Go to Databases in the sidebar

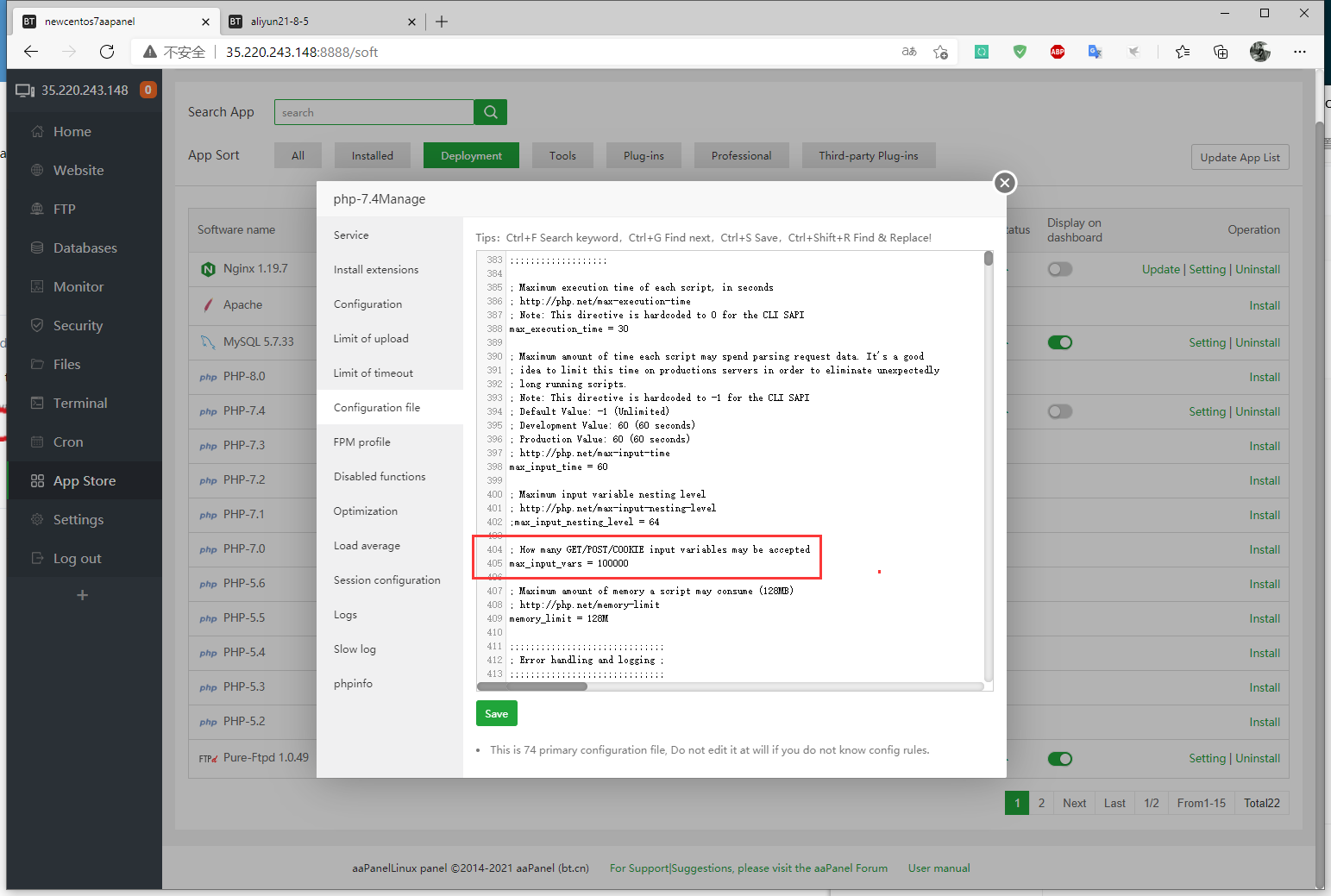[x=85, y=247]
